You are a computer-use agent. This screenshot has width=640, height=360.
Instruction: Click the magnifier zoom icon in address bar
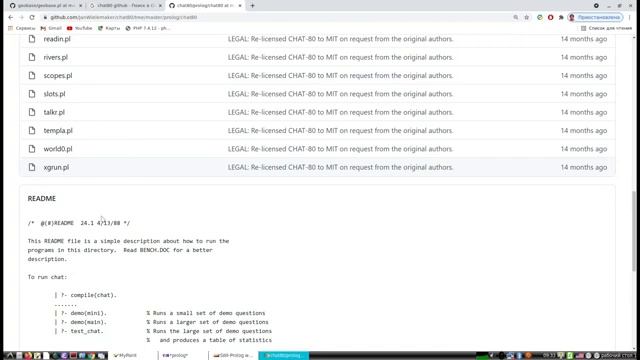click(x=516, y=17)
